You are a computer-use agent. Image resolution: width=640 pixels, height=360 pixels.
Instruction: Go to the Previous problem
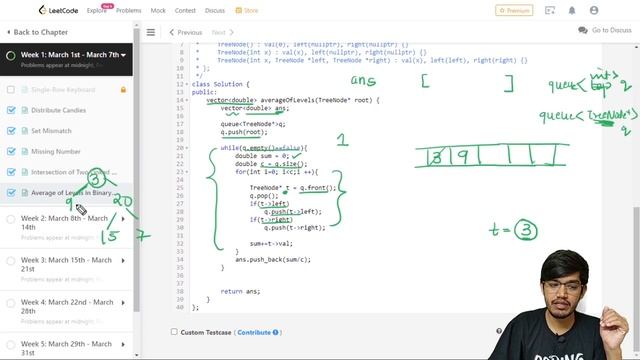click(186, 32)
